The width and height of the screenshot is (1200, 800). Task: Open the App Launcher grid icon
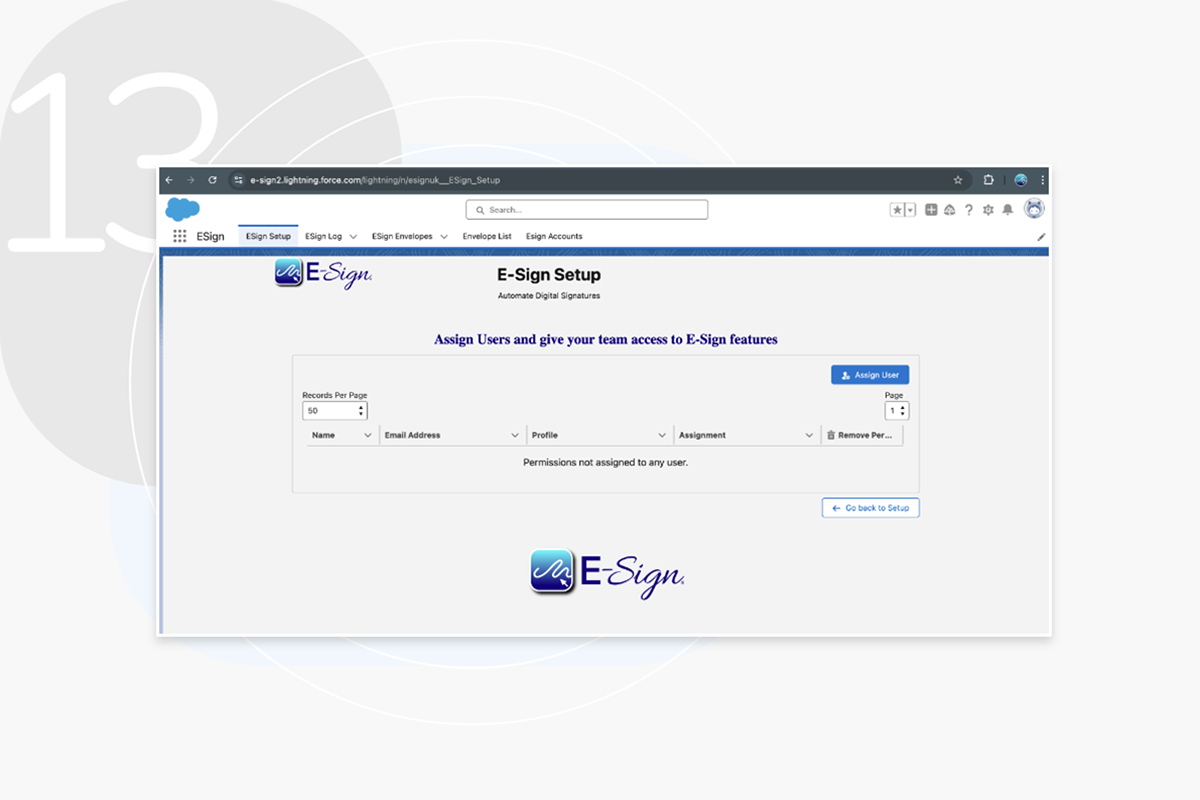click(x=180, y=236)
